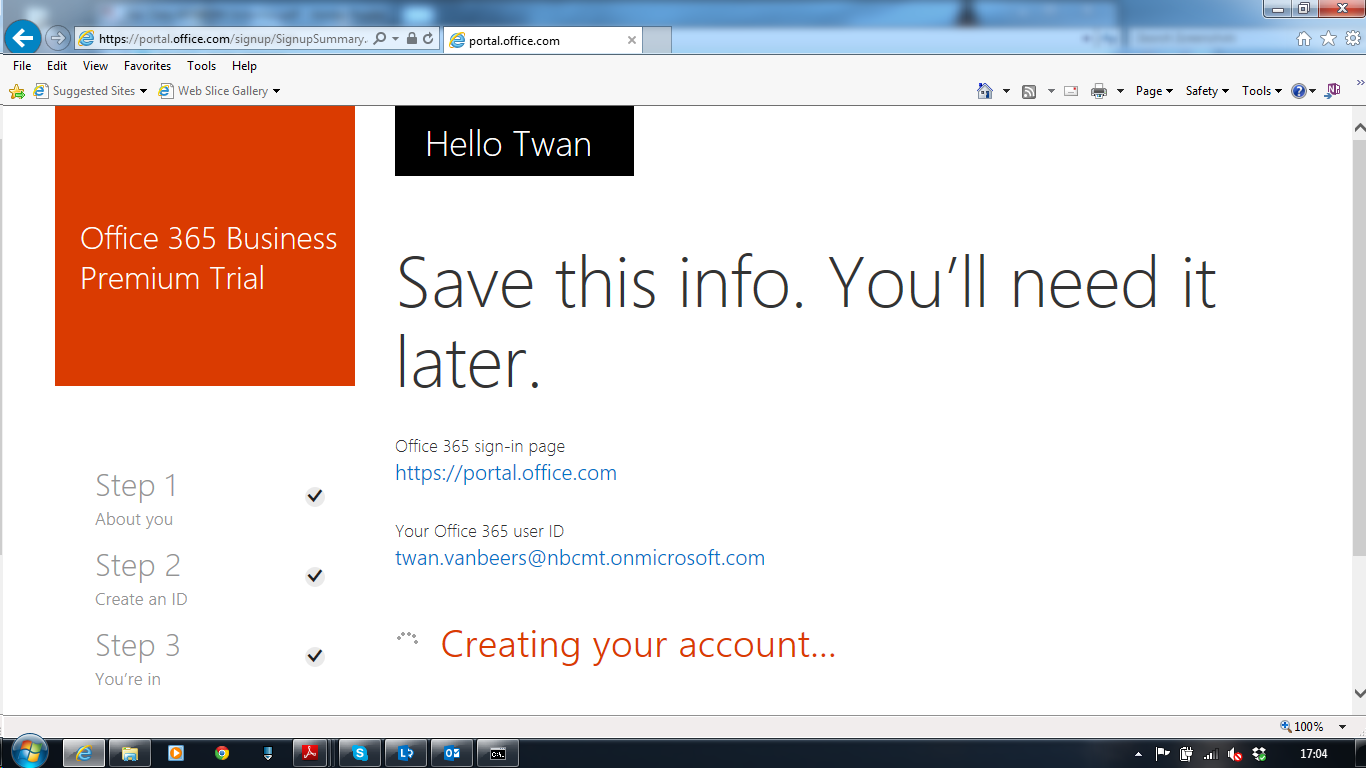This screenshot has width=1366, height=768.
Task: Click the Print icon in command bar
Action: pyautogui.click(x=1099, y=91)
